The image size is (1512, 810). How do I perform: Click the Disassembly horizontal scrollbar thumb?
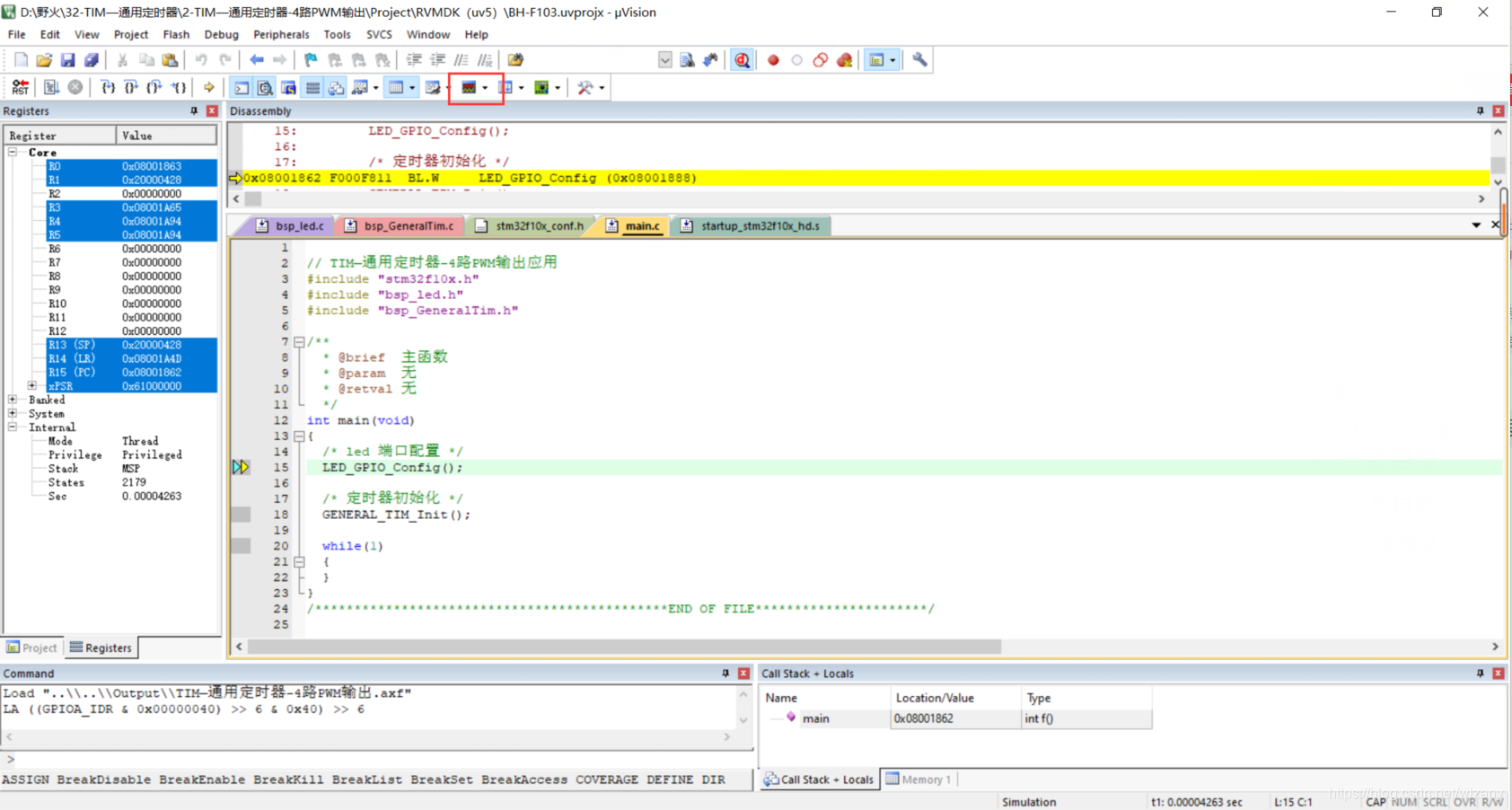pos(253,199)
